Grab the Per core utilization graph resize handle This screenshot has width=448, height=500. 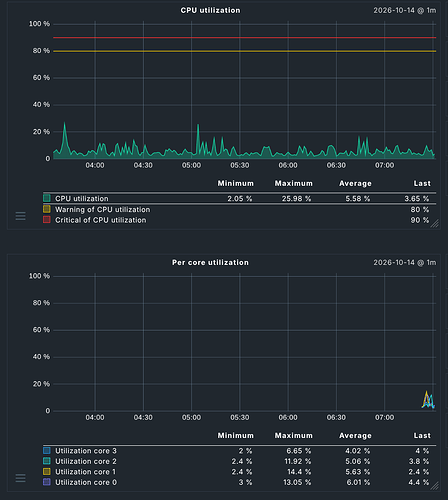tap(435, 486)
